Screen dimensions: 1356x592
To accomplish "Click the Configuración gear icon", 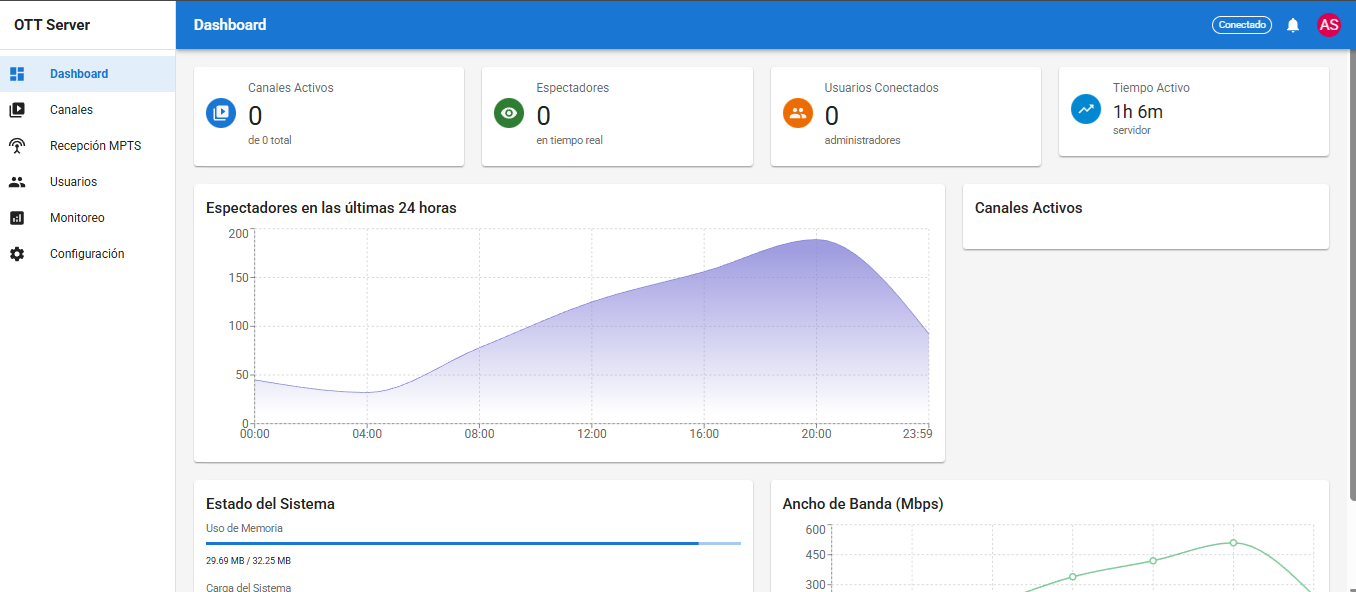I will (17, 254).
